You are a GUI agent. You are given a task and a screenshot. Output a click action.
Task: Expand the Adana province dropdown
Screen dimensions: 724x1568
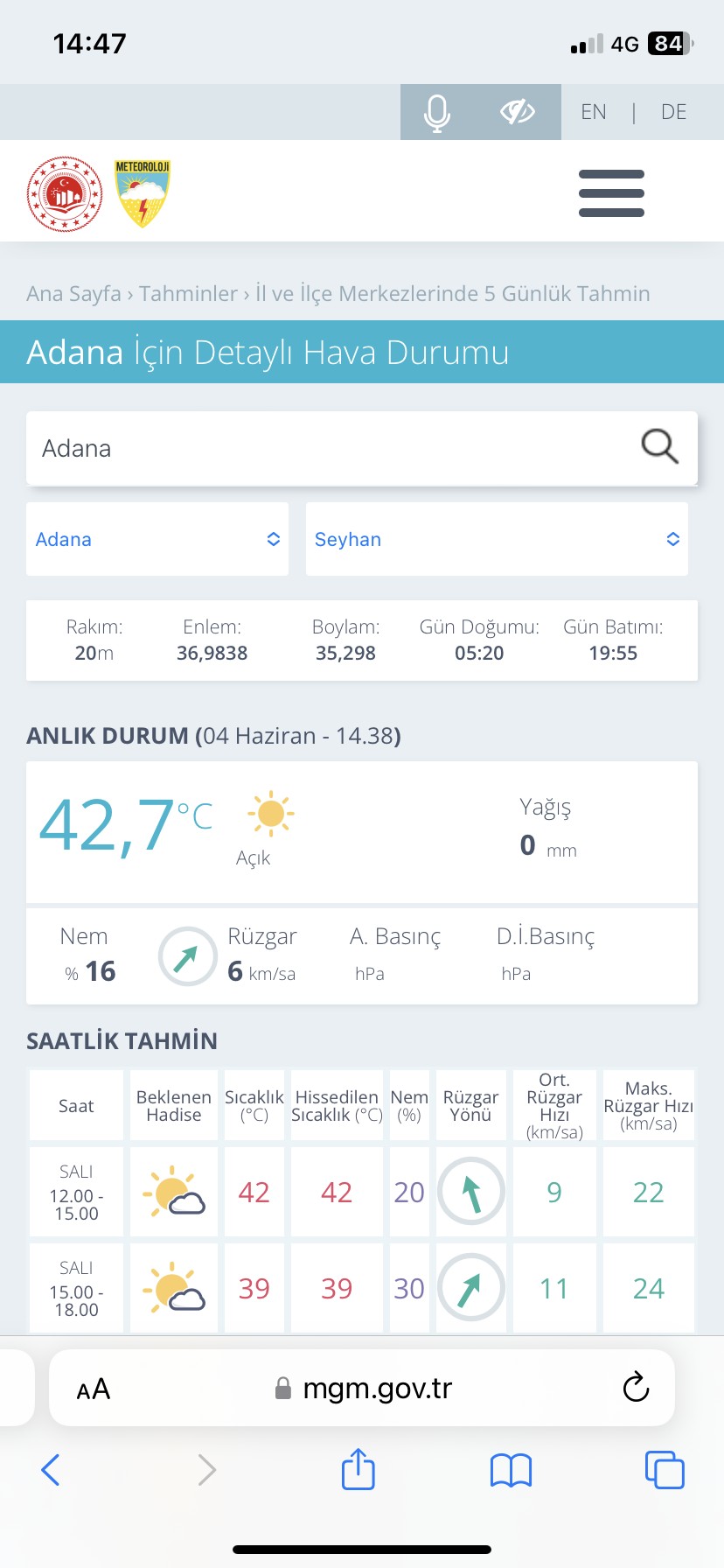click(x=157, y=539)
